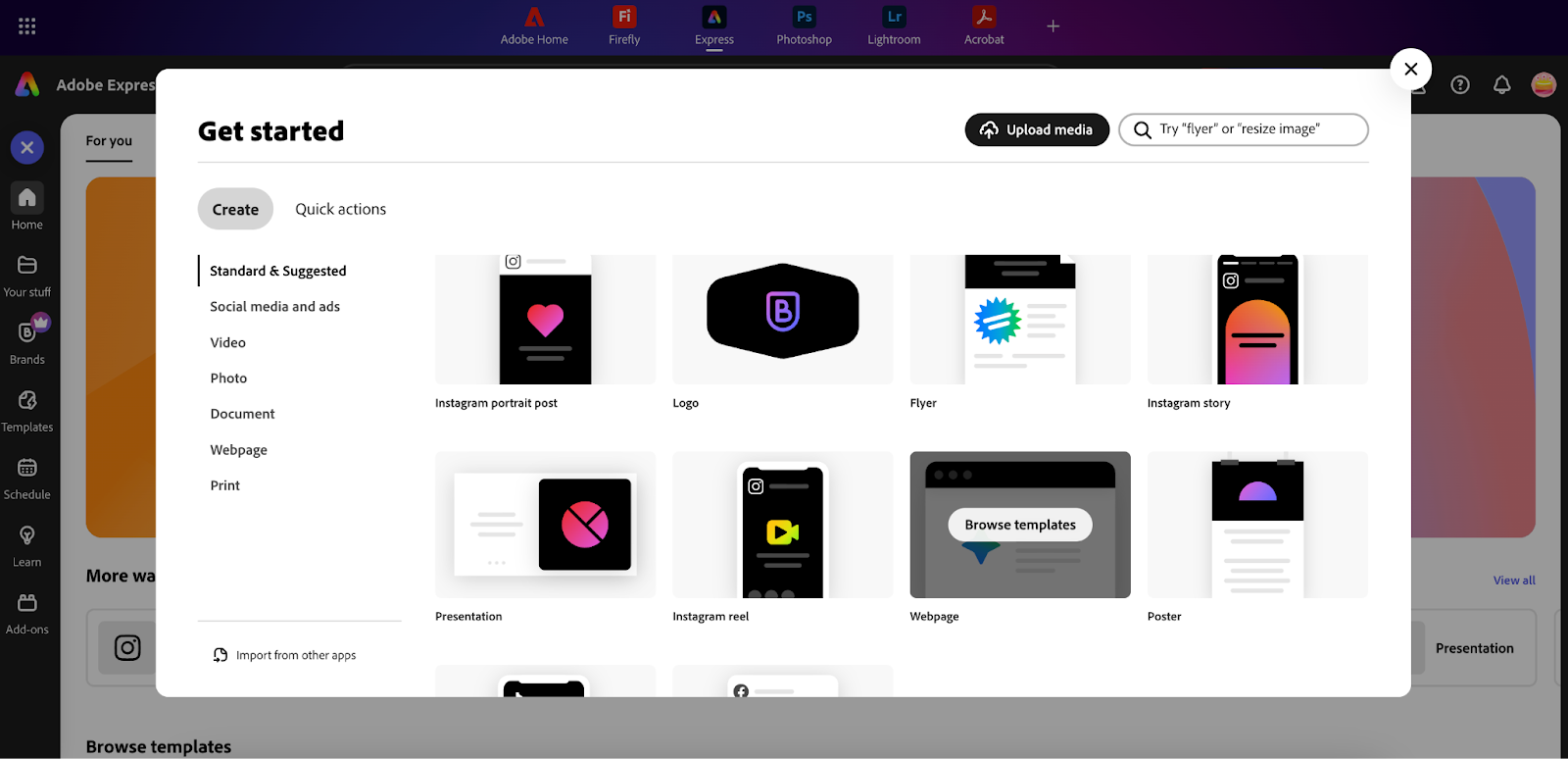Close the Get started dialog
The image size is (1568, 759).
click(x=1411, y=69)
